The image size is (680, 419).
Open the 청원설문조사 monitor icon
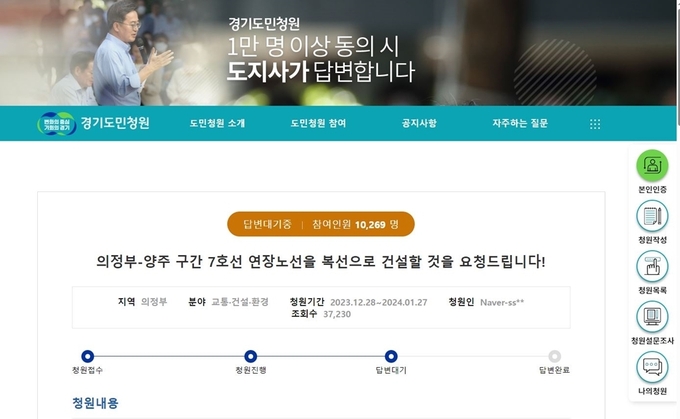652,317
